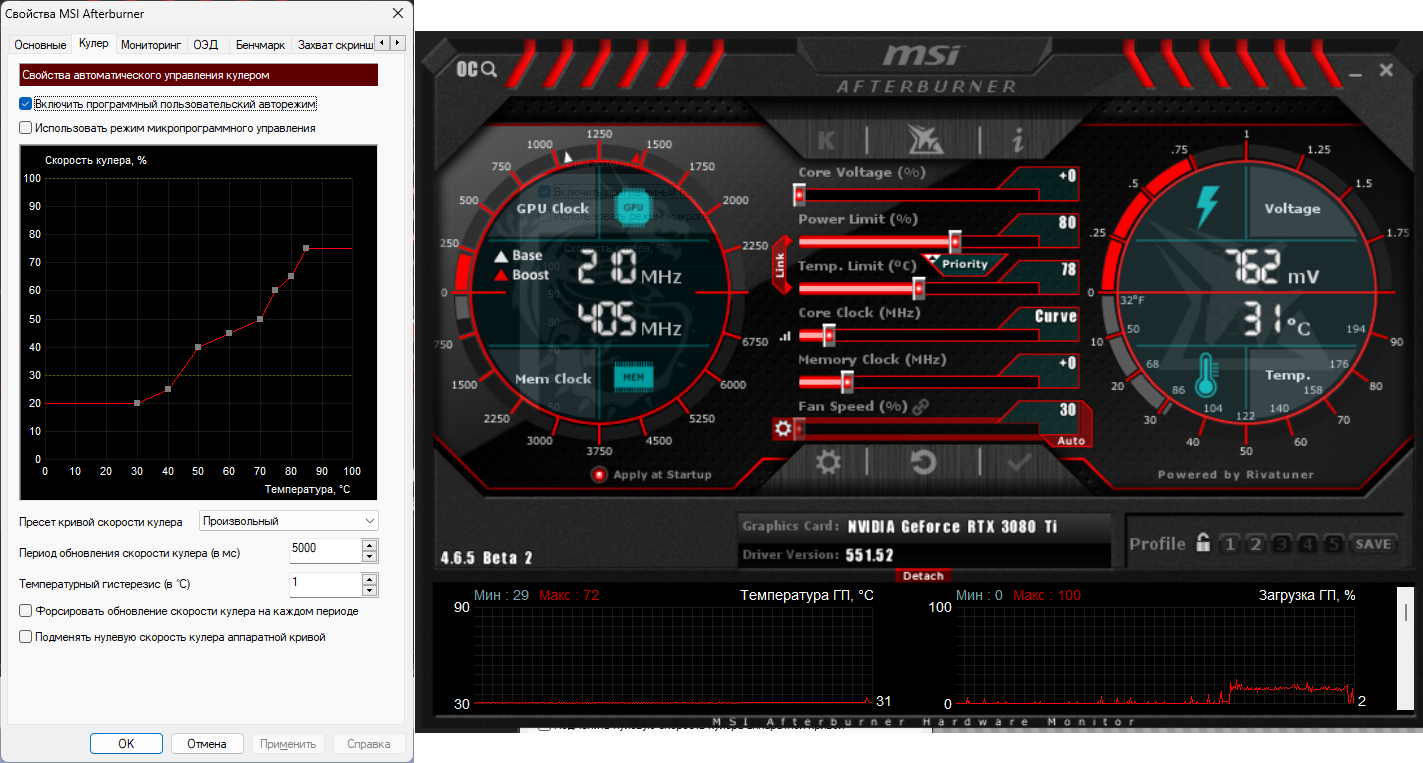Close the Свойства MSI Afterburner dialog
Viewport: 1423px width, 763px height.
[398, 14]
